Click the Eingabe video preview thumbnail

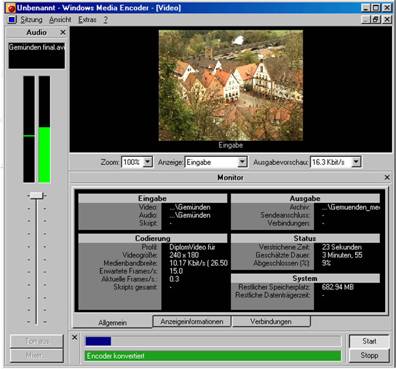click(231, 86)
